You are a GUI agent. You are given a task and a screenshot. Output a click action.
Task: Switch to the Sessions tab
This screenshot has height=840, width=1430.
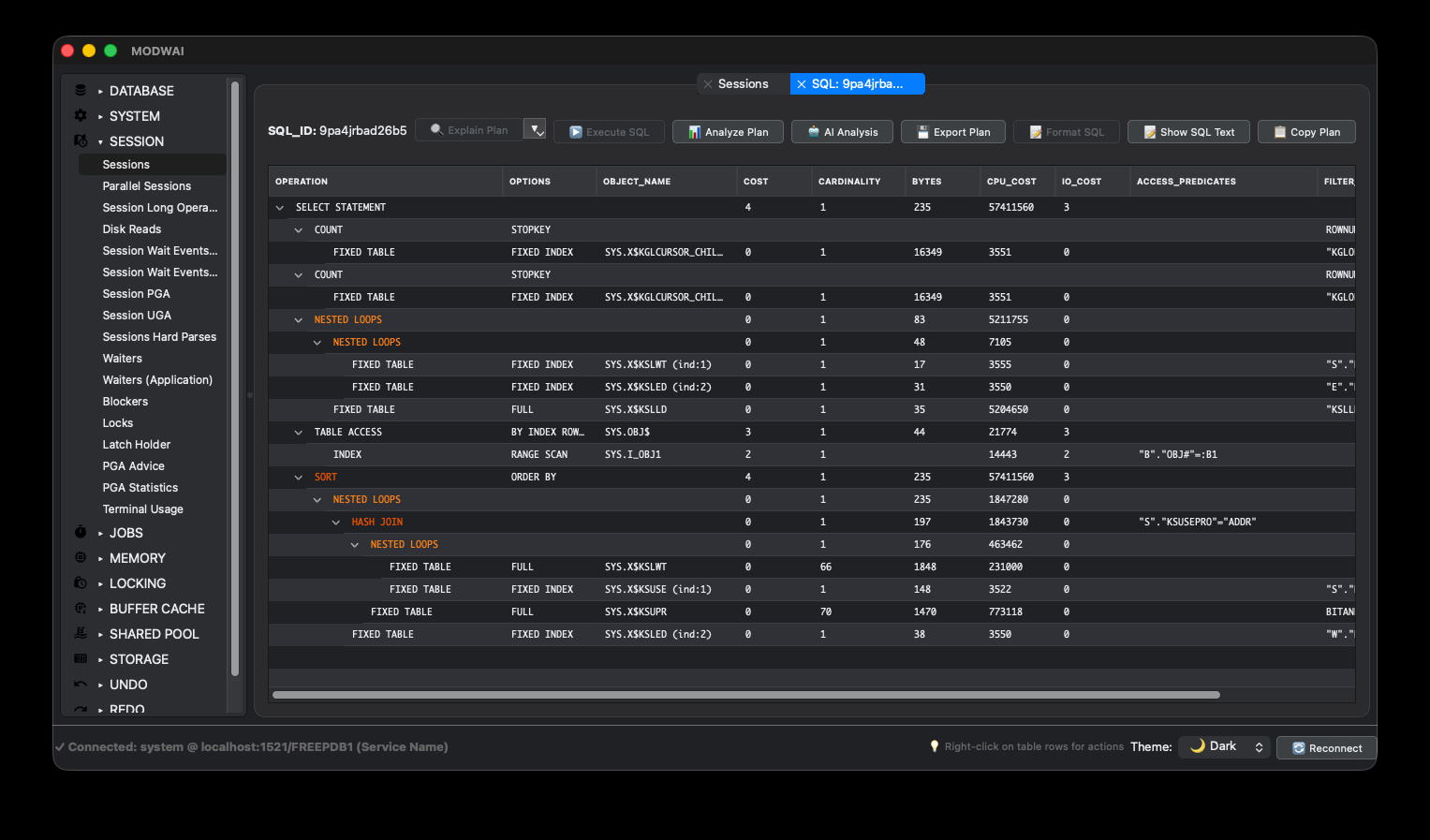tap(743, 83)
